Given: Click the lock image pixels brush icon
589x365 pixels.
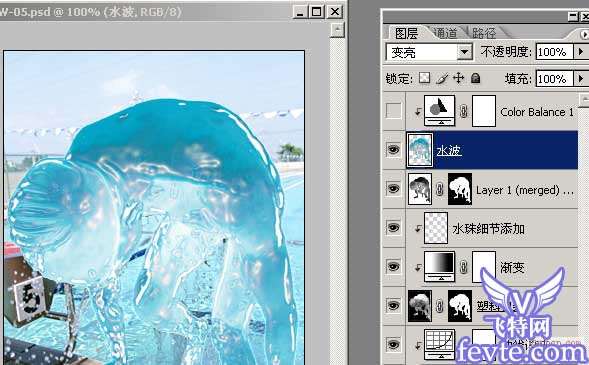Looking at the screenshot, I should coord(442,78).
